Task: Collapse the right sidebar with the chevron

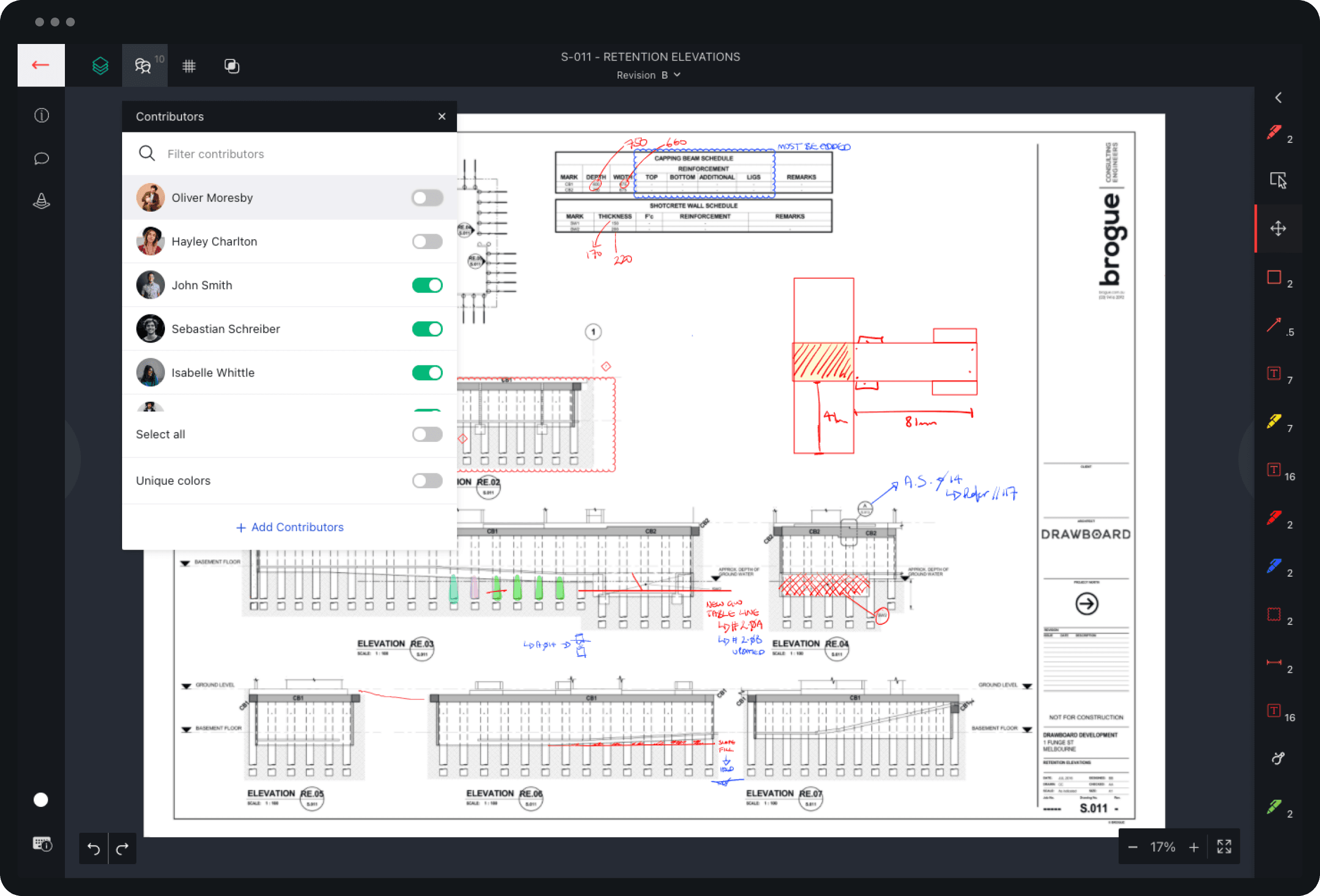Action: pos(1278,97)
